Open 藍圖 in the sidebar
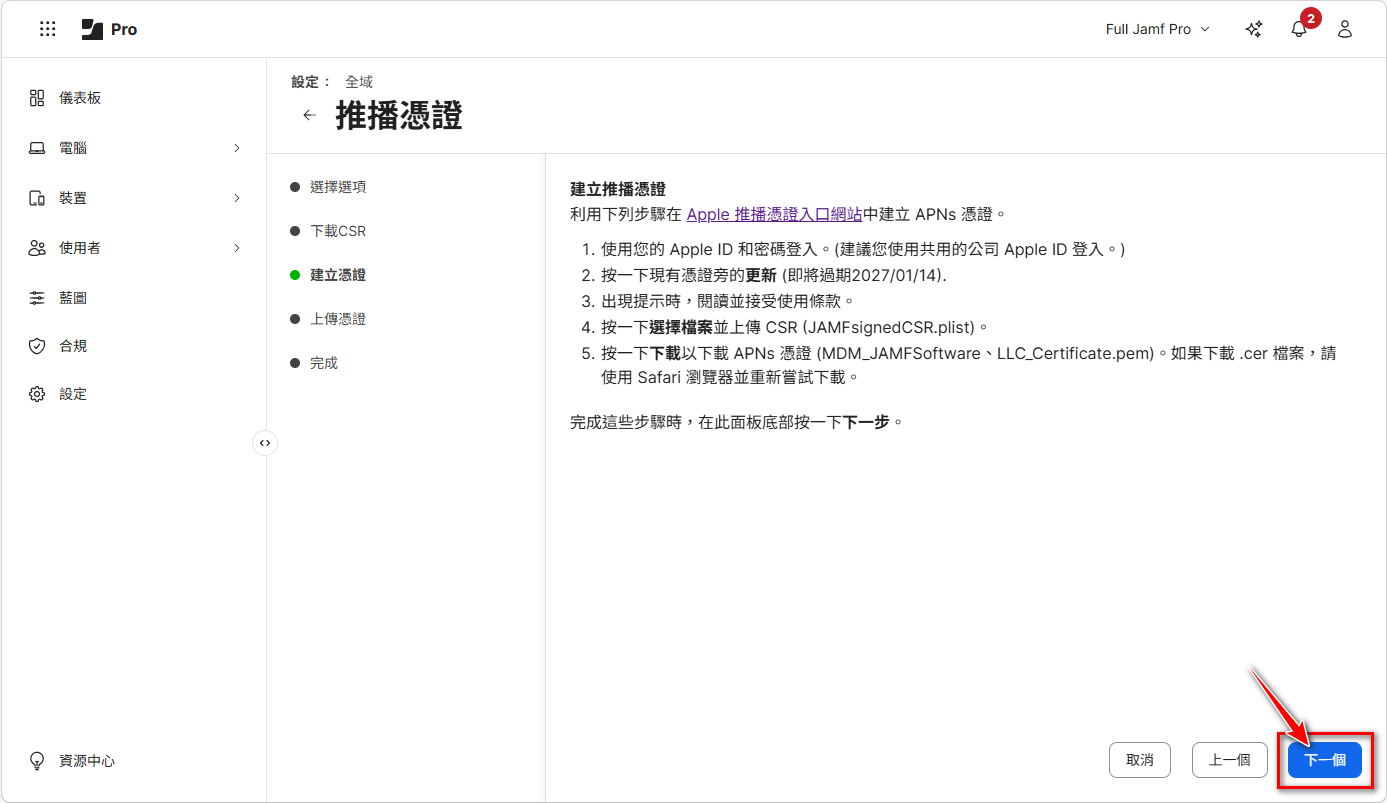The height and width of the screenshot is (803, 1387). click(73, 298)
